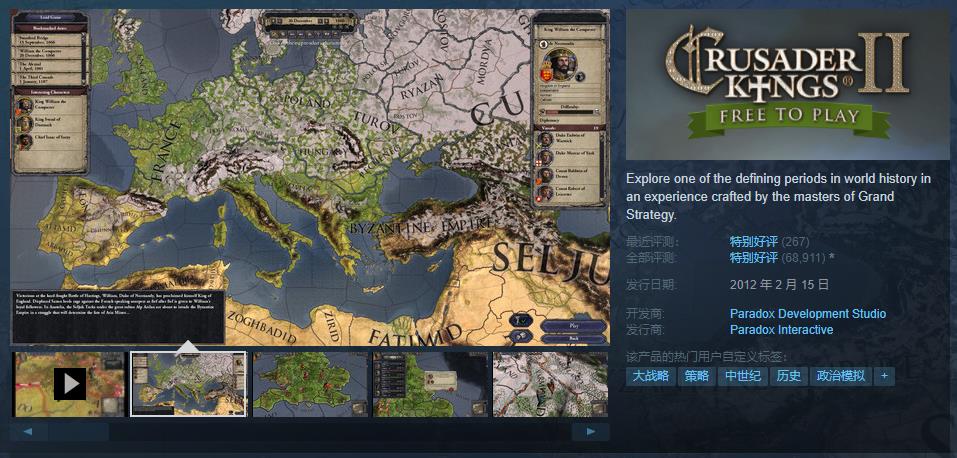Click the 发行日期 label
Screen dimensions: 957x458
pyautogui.click(x=651, y=285)
